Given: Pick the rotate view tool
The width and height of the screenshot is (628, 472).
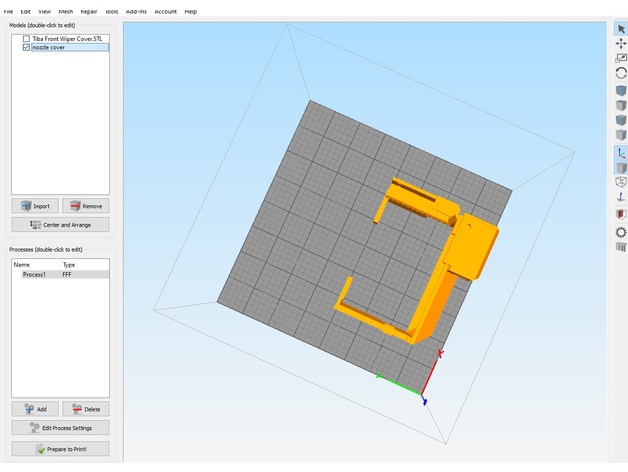Looking at the screenshot, I should coord(620,74).
